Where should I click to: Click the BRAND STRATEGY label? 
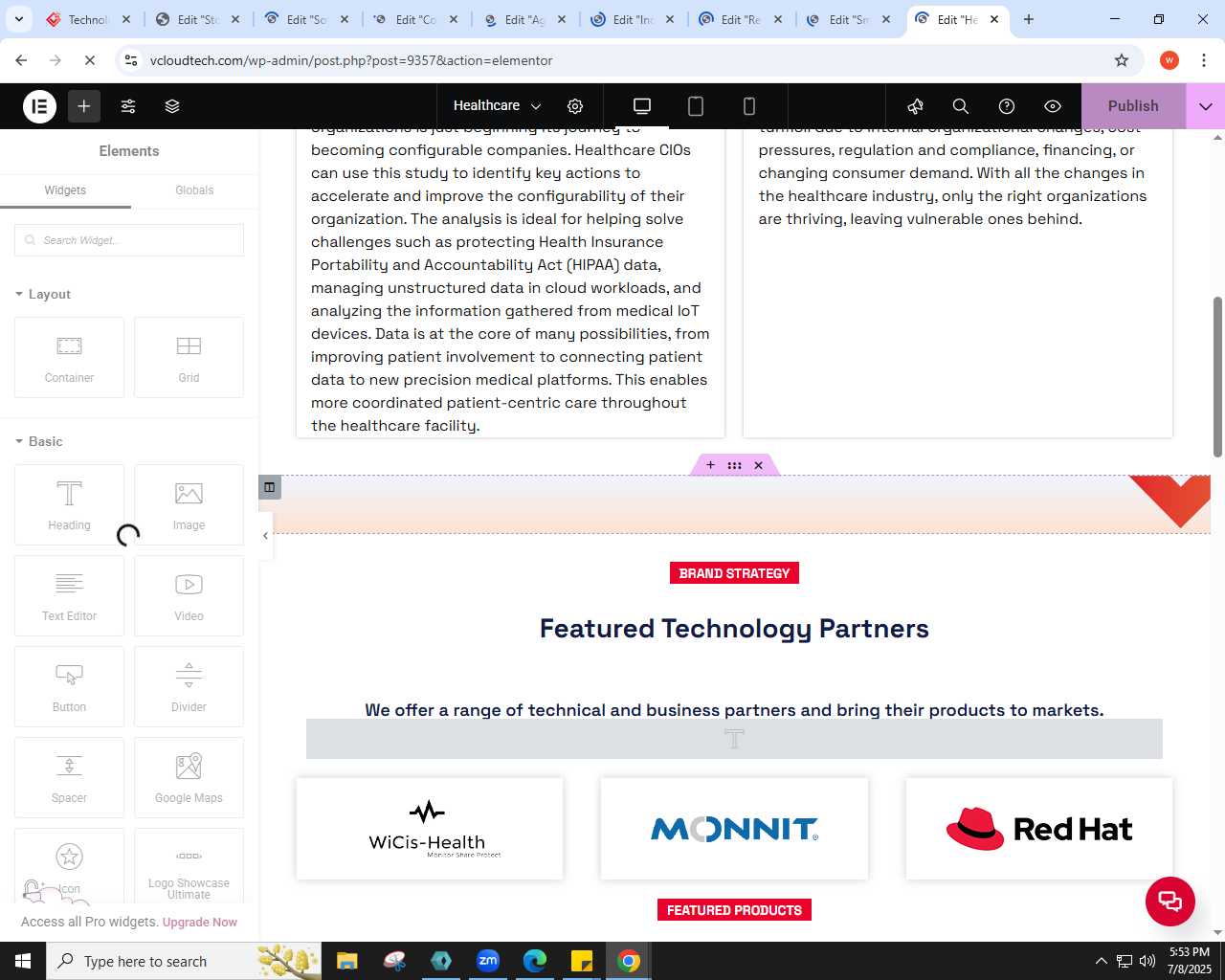(x=734, y=573)
